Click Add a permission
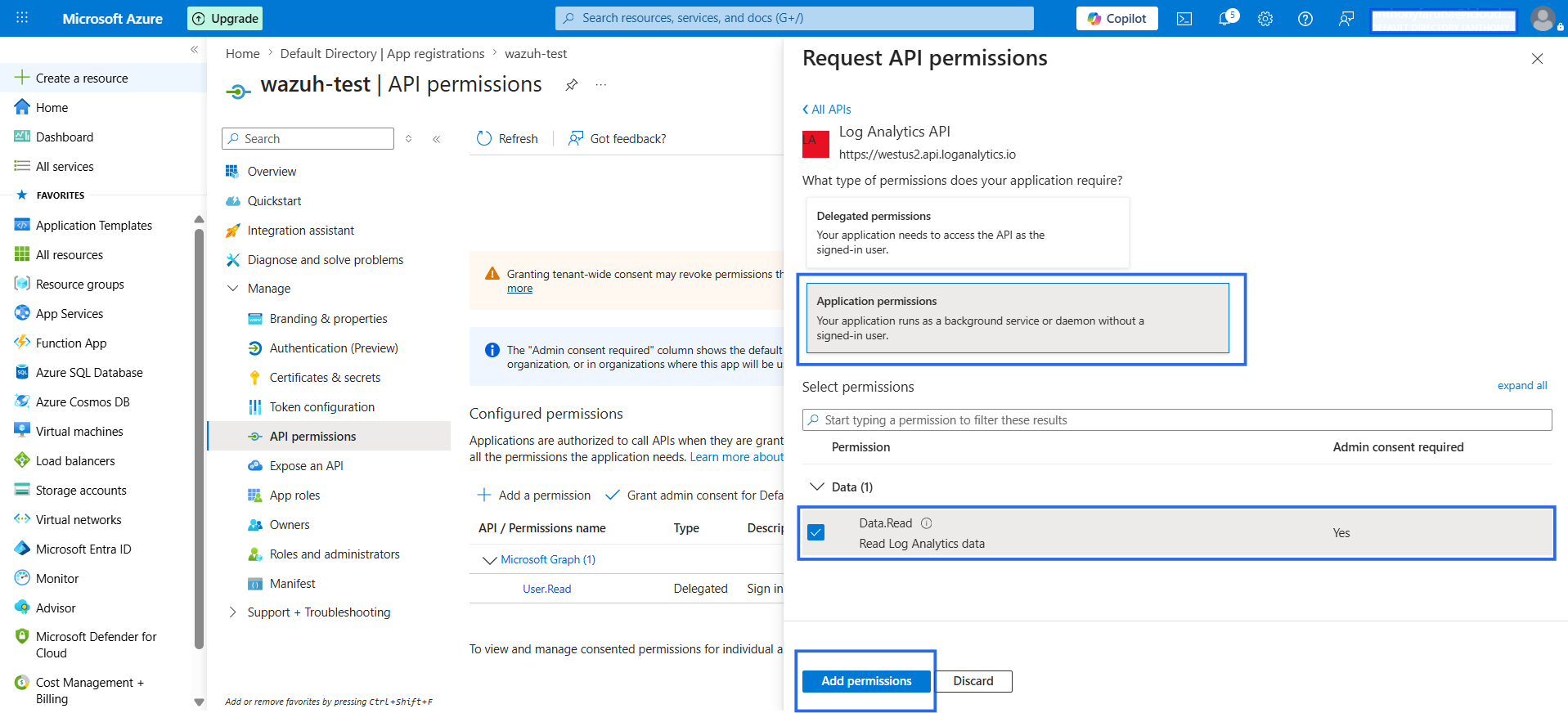The width and height of the screenshot is (1568, 713). click(534, 496)
